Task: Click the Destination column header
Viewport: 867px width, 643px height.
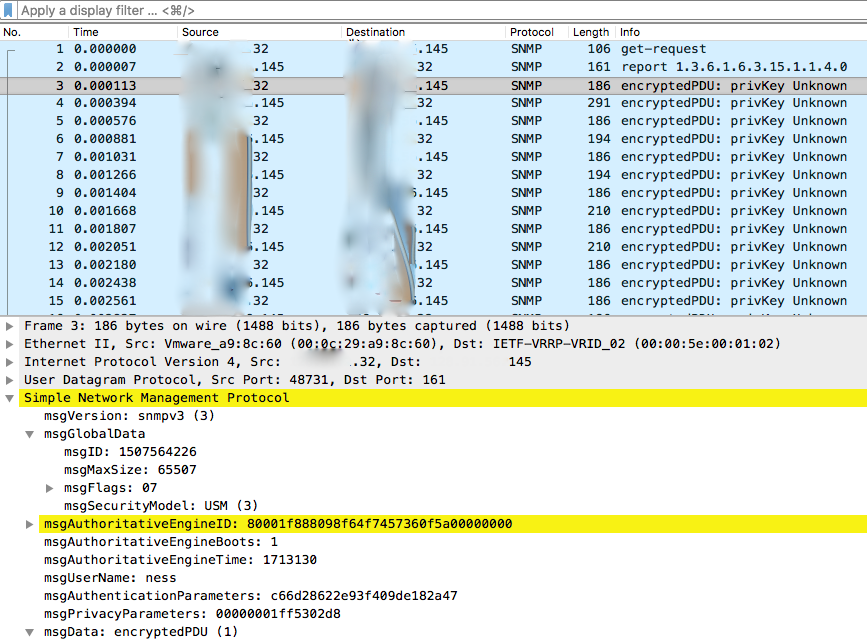Action: point(375,31)
